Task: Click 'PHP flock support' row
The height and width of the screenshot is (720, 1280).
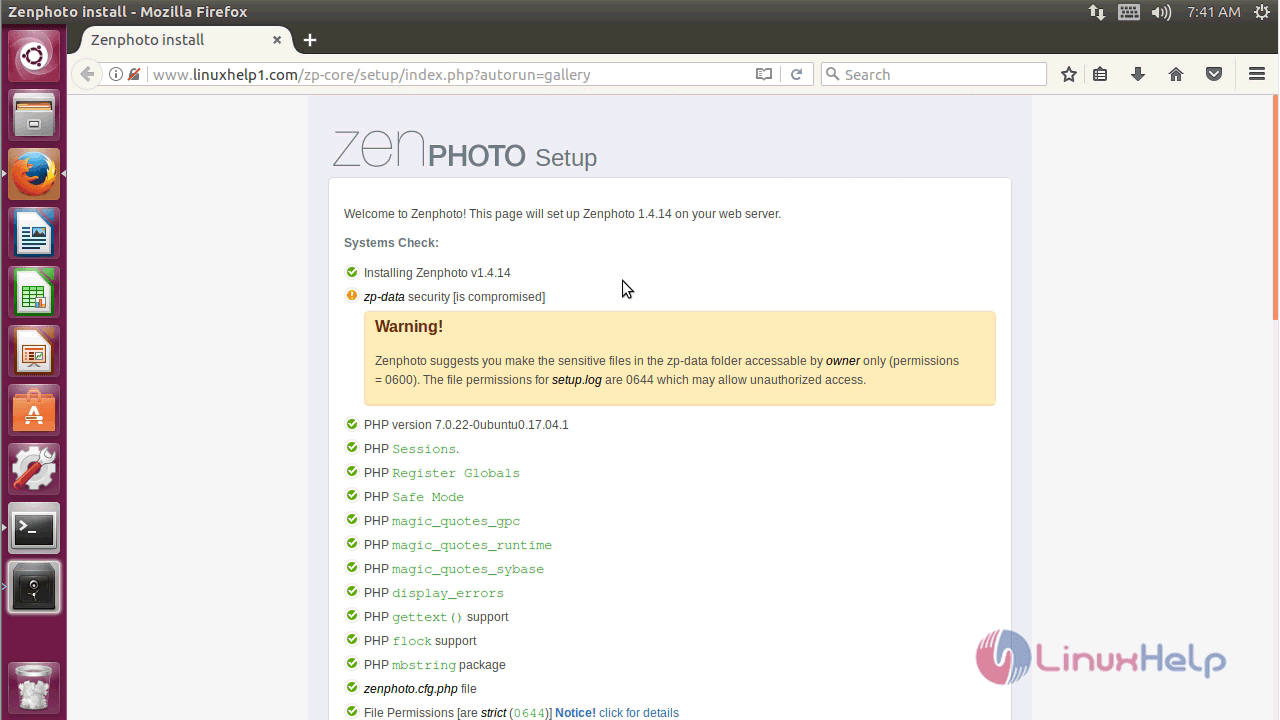Action: 420,641
